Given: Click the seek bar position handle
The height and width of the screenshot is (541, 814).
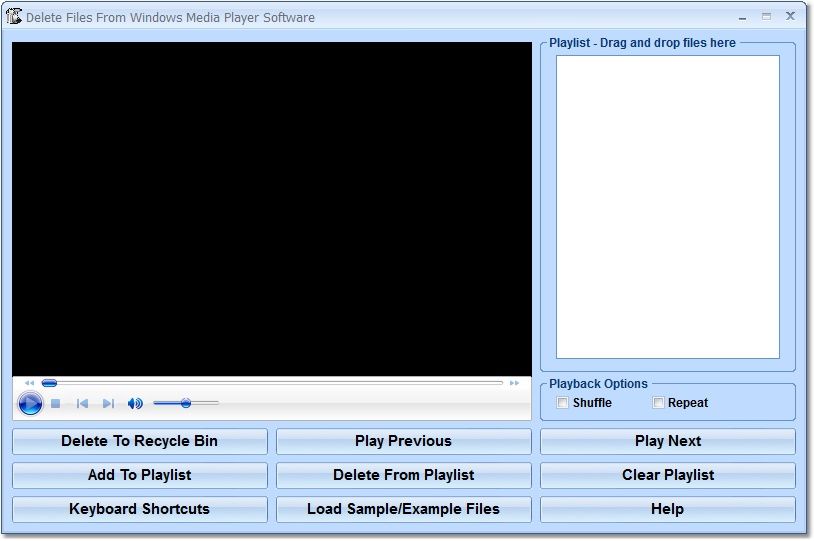Looking at the screenshot, I should point(49,383).
